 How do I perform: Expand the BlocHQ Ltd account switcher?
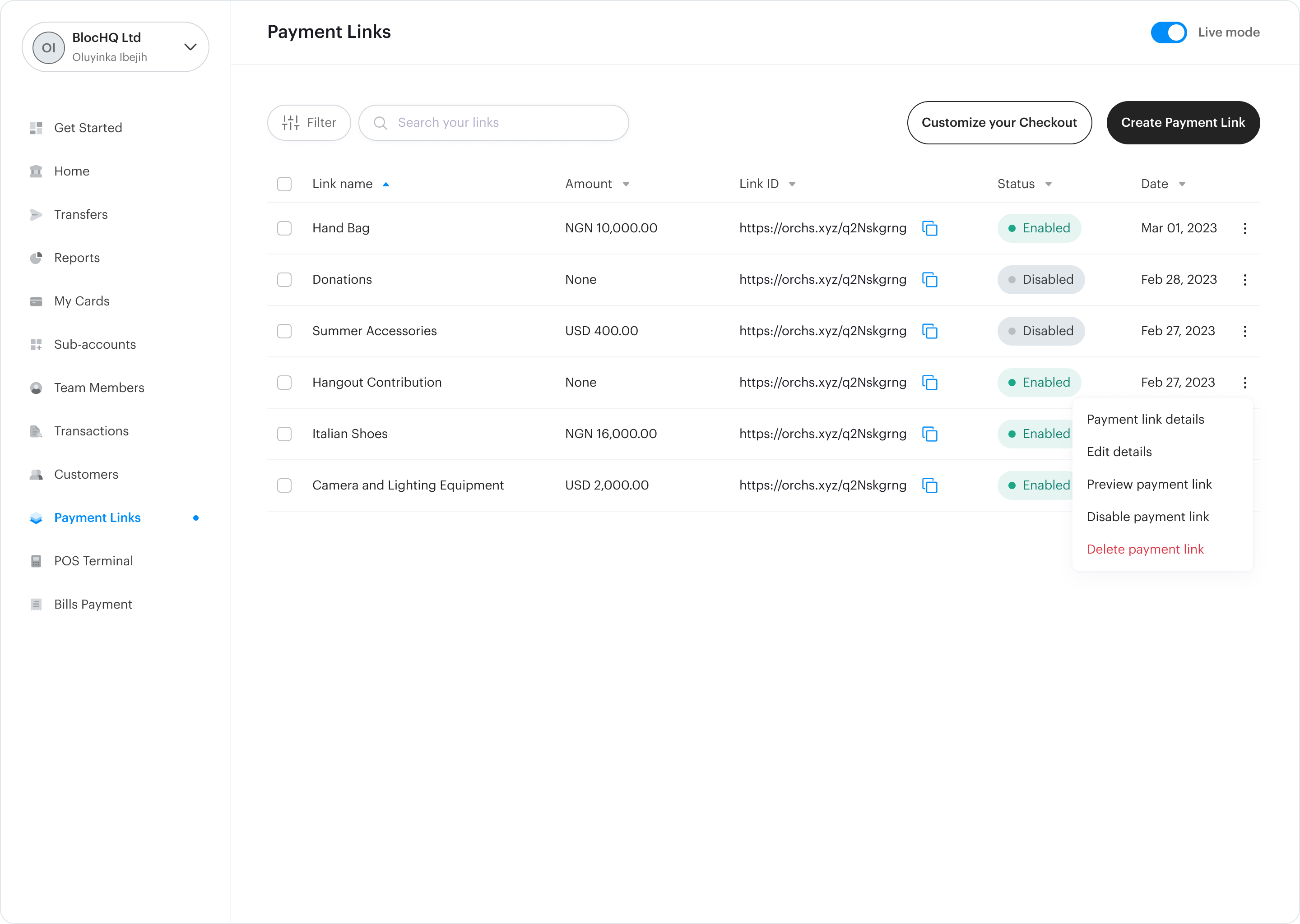tap(190, 46)
